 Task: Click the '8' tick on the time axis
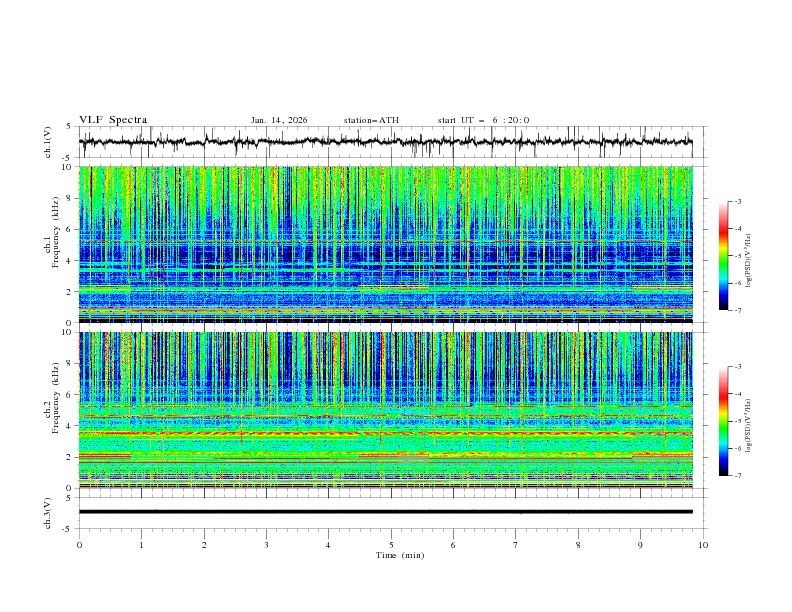[x=578, y=545]
